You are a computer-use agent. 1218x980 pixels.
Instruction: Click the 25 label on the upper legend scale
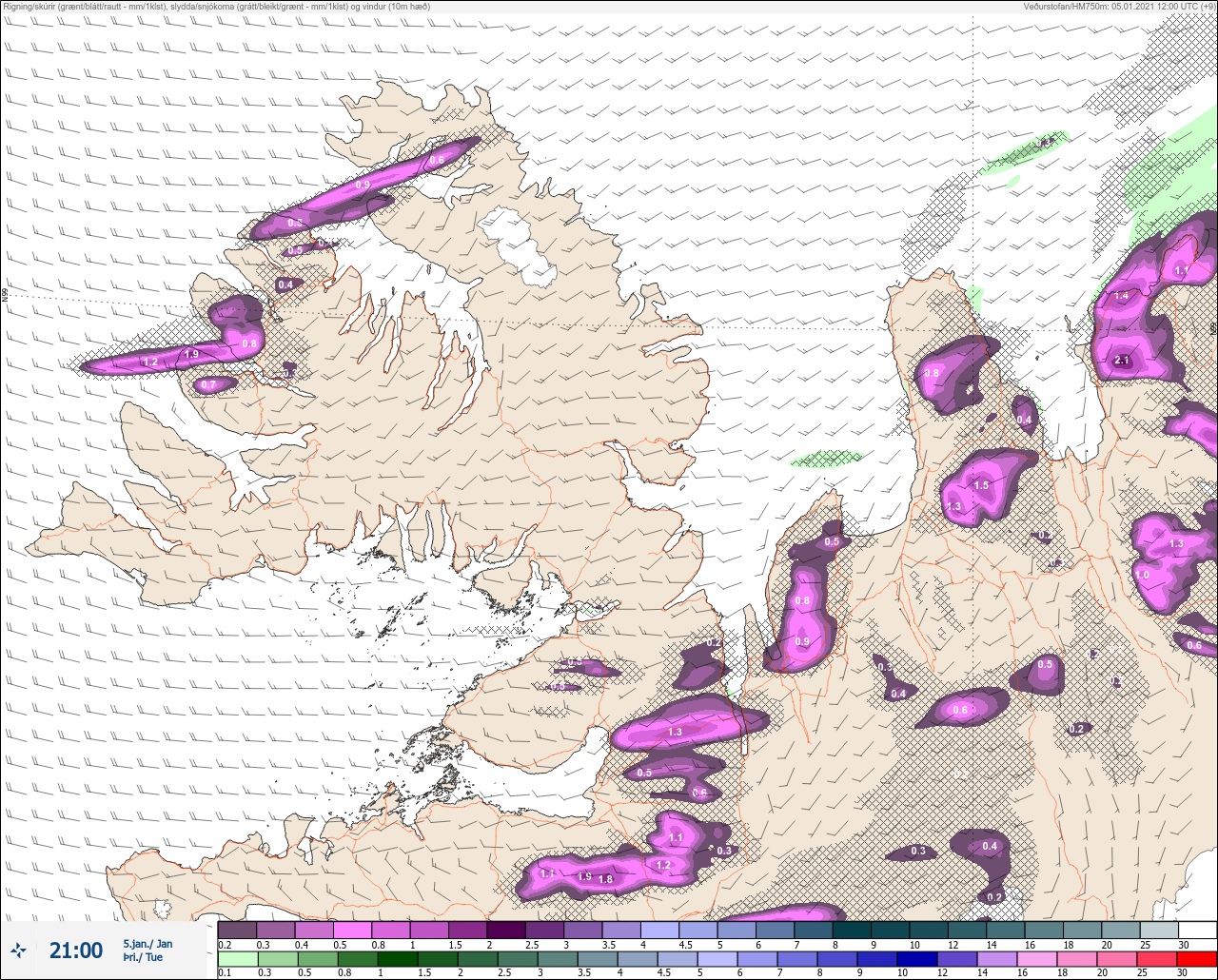tap(1147, 945)
